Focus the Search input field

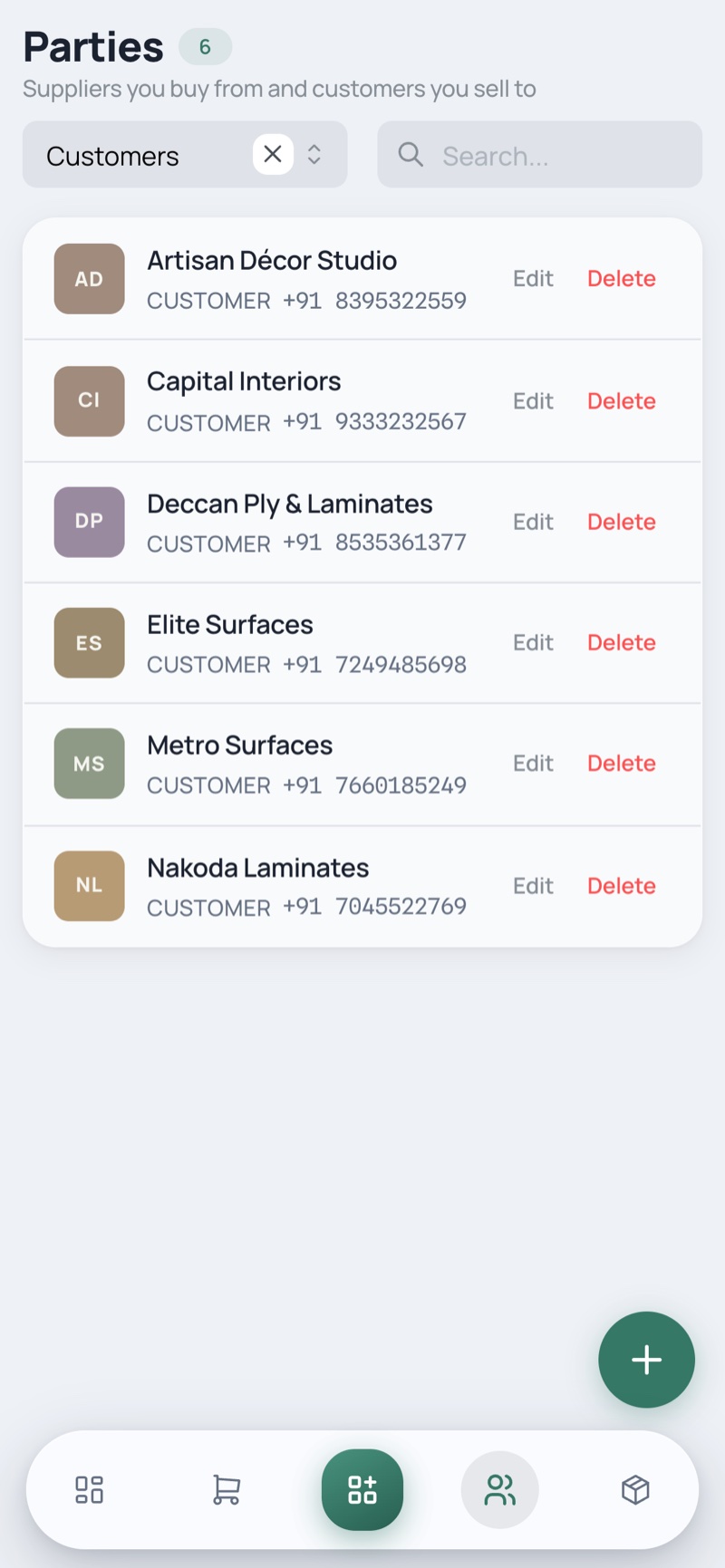[x=539, y=154]
